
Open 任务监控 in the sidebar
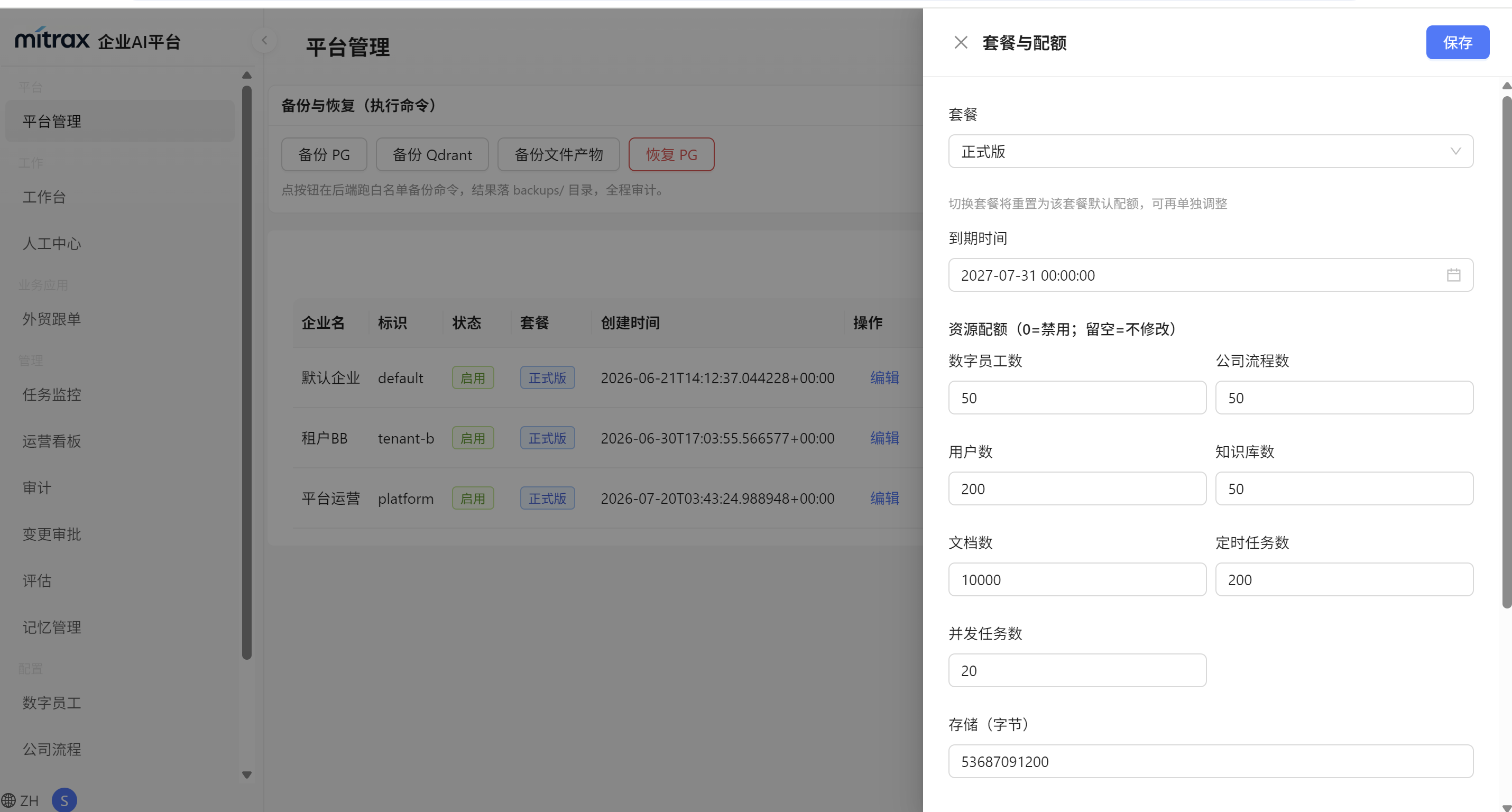click(119, 394)
